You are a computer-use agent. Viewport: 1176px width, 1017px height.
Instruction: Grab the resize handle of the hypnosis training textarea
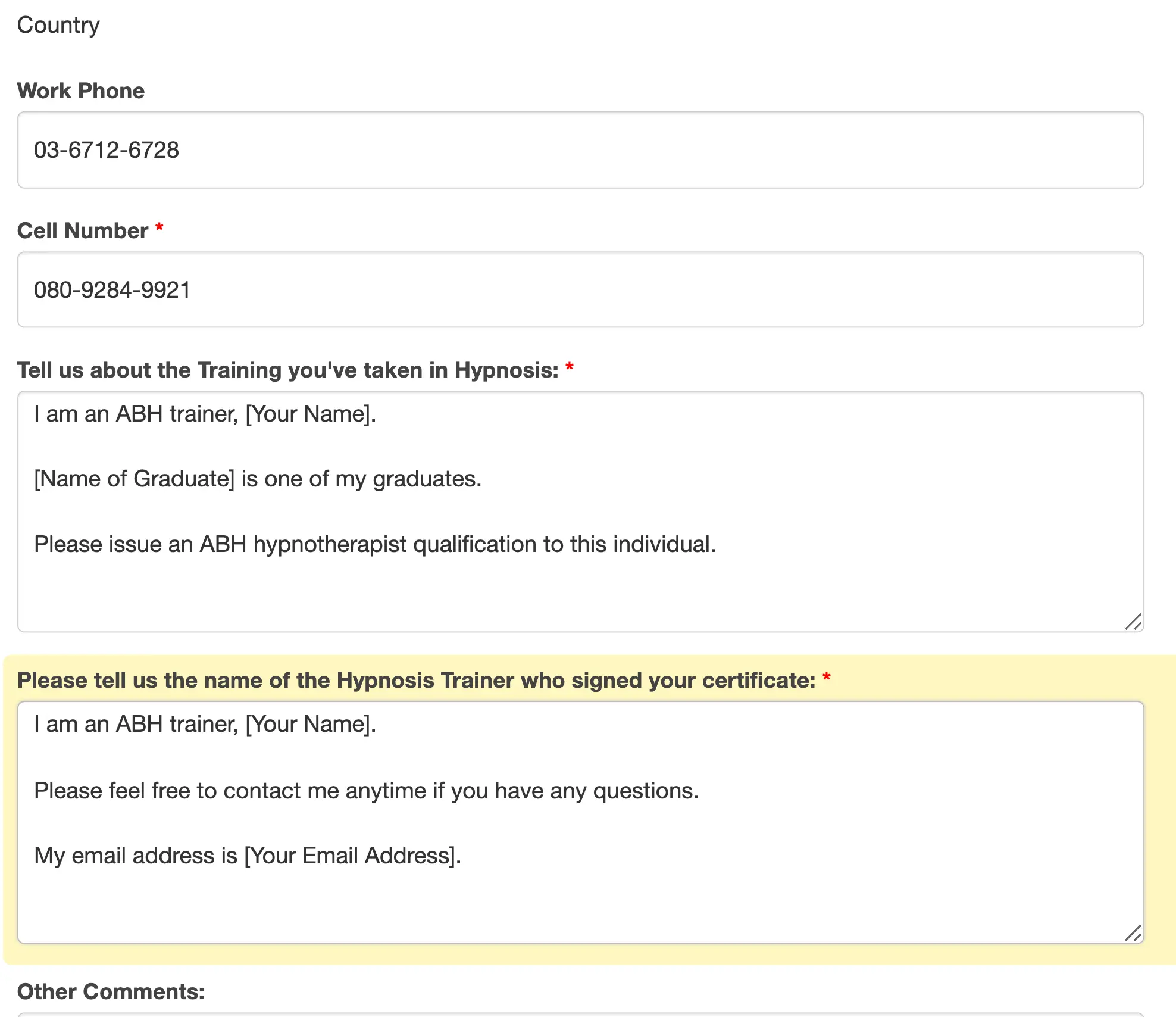click(1133, 622)
